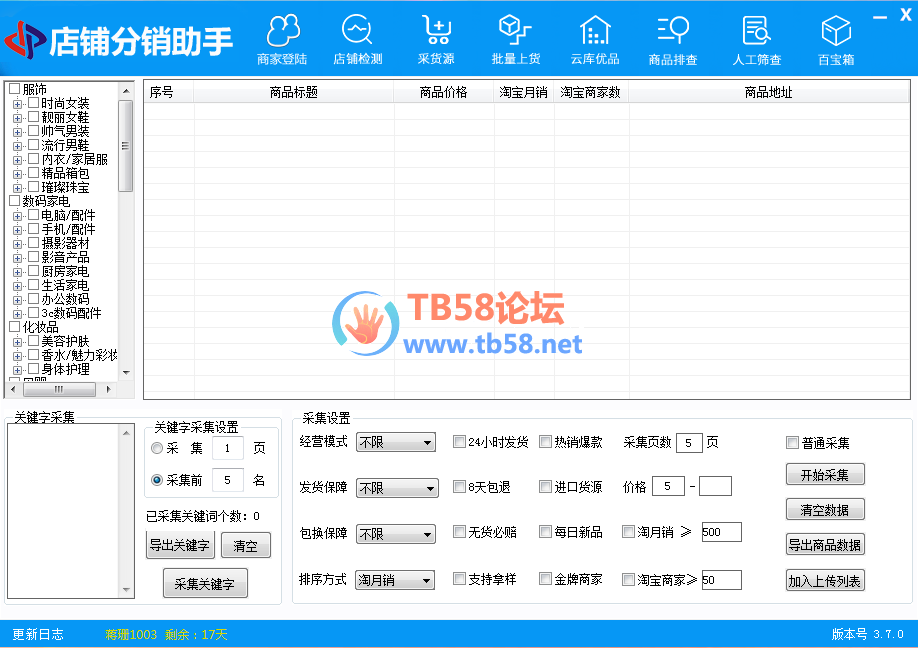Click the 采集关键字 button
918x648 pixels.
(205, 584)
